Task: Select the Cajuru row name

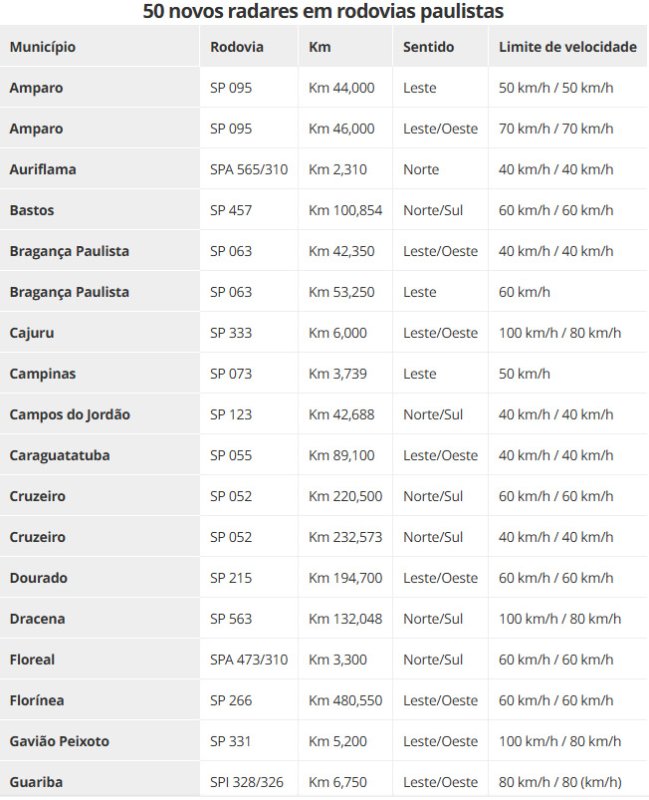Action: tap(31, 333)
